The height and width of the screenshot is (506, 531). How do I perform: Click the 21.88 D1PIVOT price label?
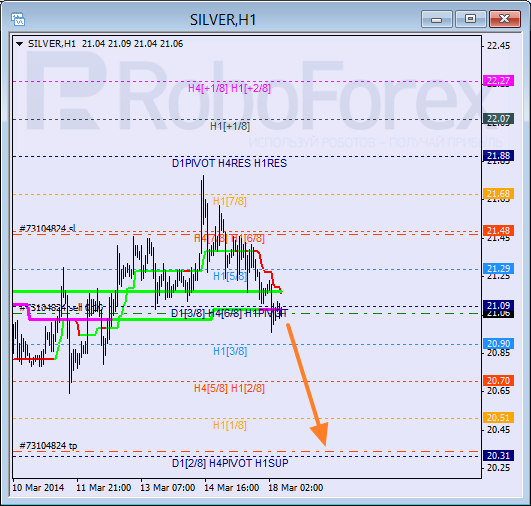498,155
